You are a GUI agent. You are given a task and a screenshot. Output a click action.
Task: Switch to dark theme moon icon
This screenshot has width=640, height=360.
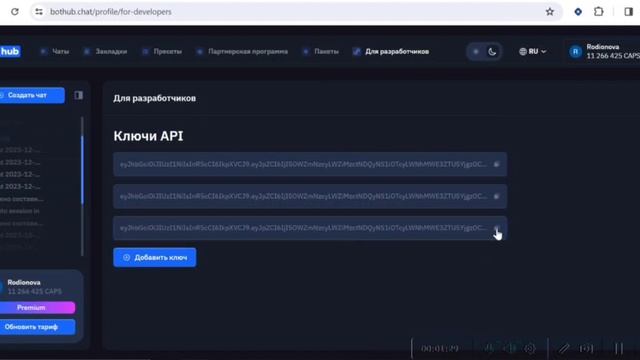point(492,52)
